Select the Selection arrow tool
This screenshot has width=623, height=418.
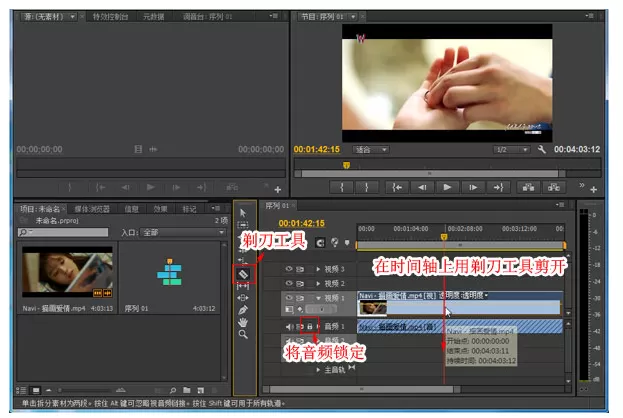coord(243,213)
